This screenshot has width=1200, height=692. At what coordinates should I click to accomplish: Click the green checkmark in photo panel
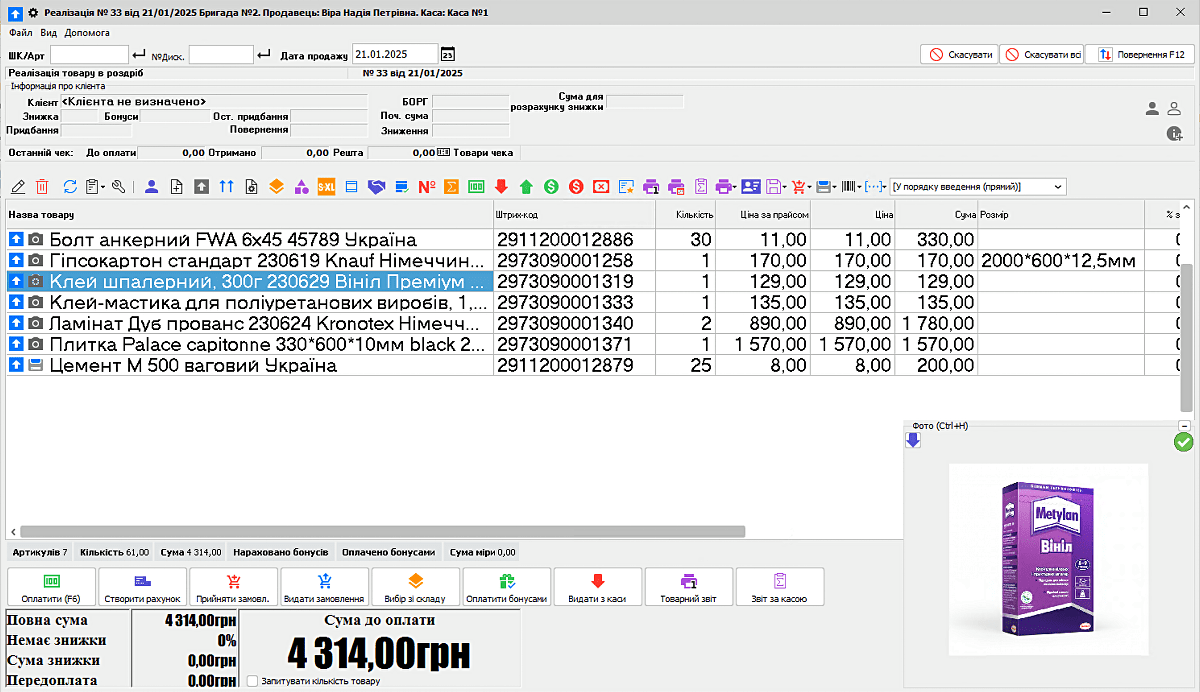tap(1183, 442)
